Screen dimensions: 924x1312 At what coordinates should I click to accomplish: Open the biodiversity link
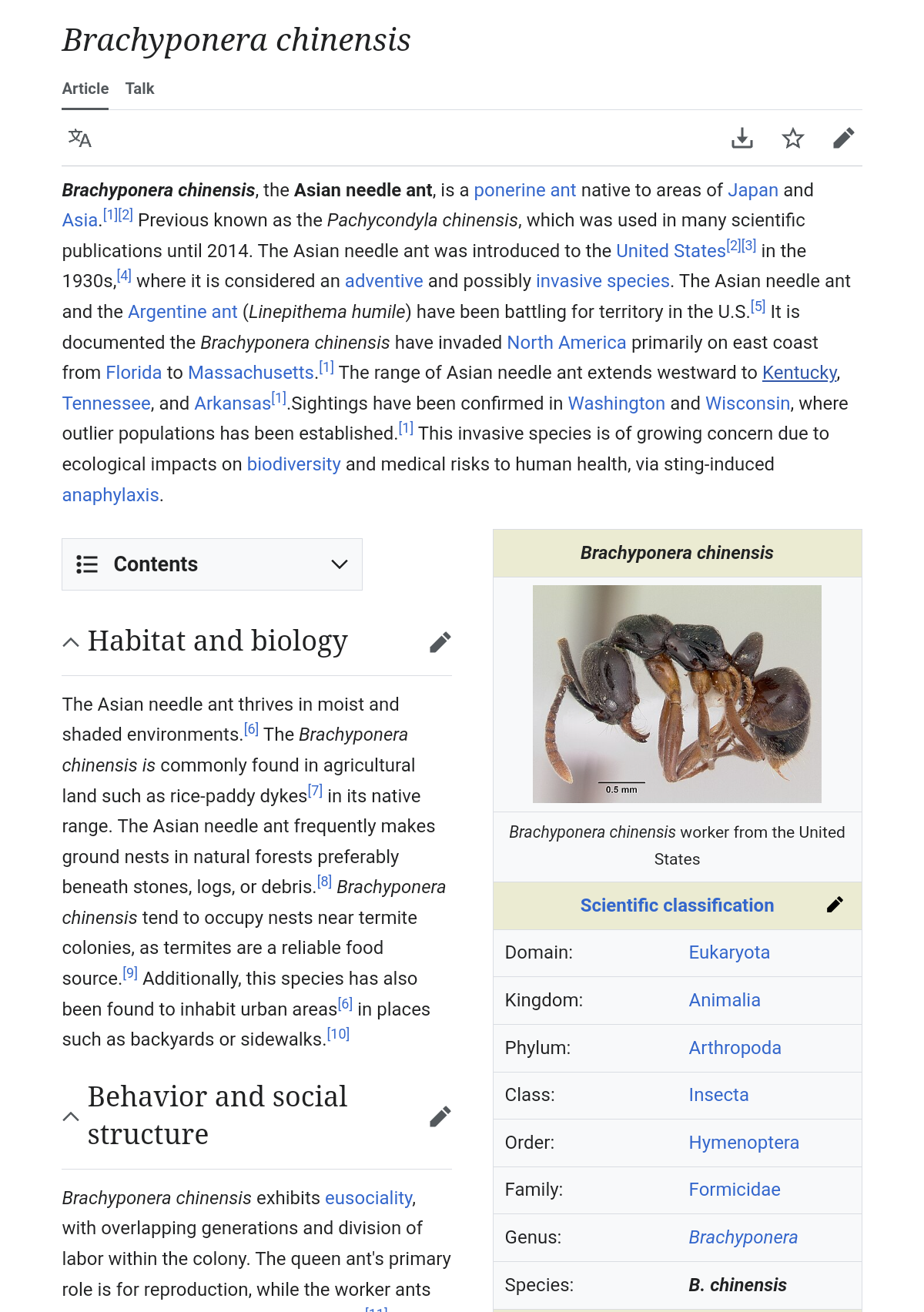(x=293, y=464)
